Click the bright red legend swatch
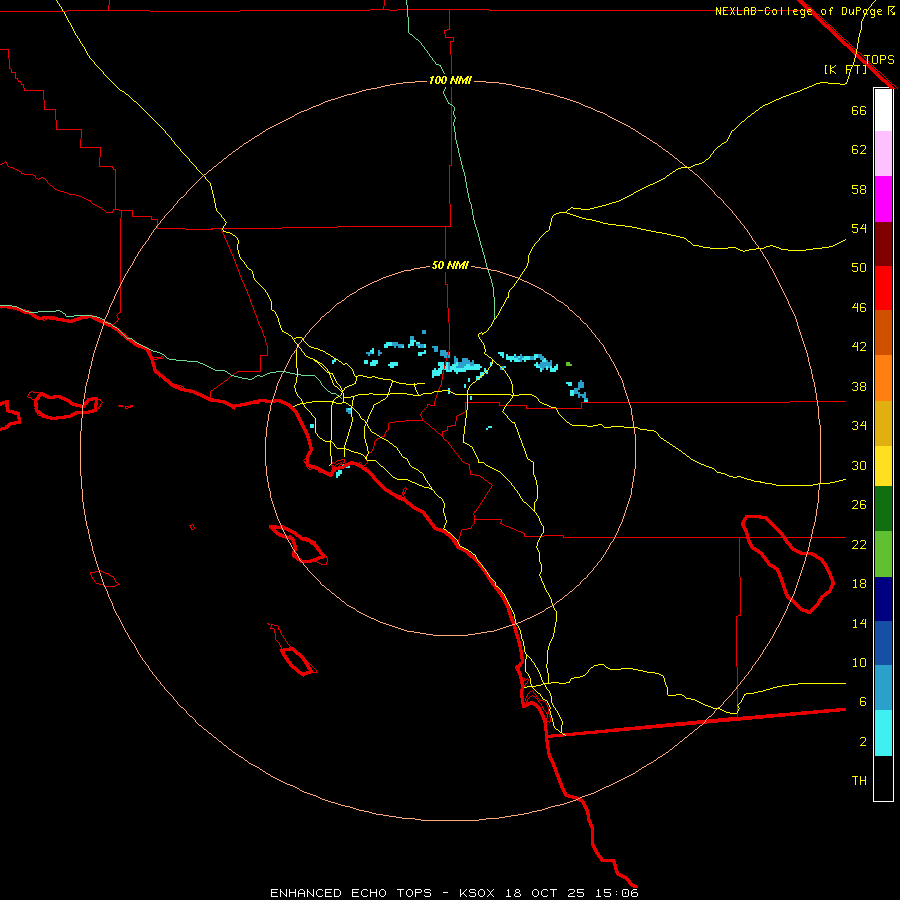The width and height of the screenshot is (900, 900). pyautogui.click(x=883, y=288)
